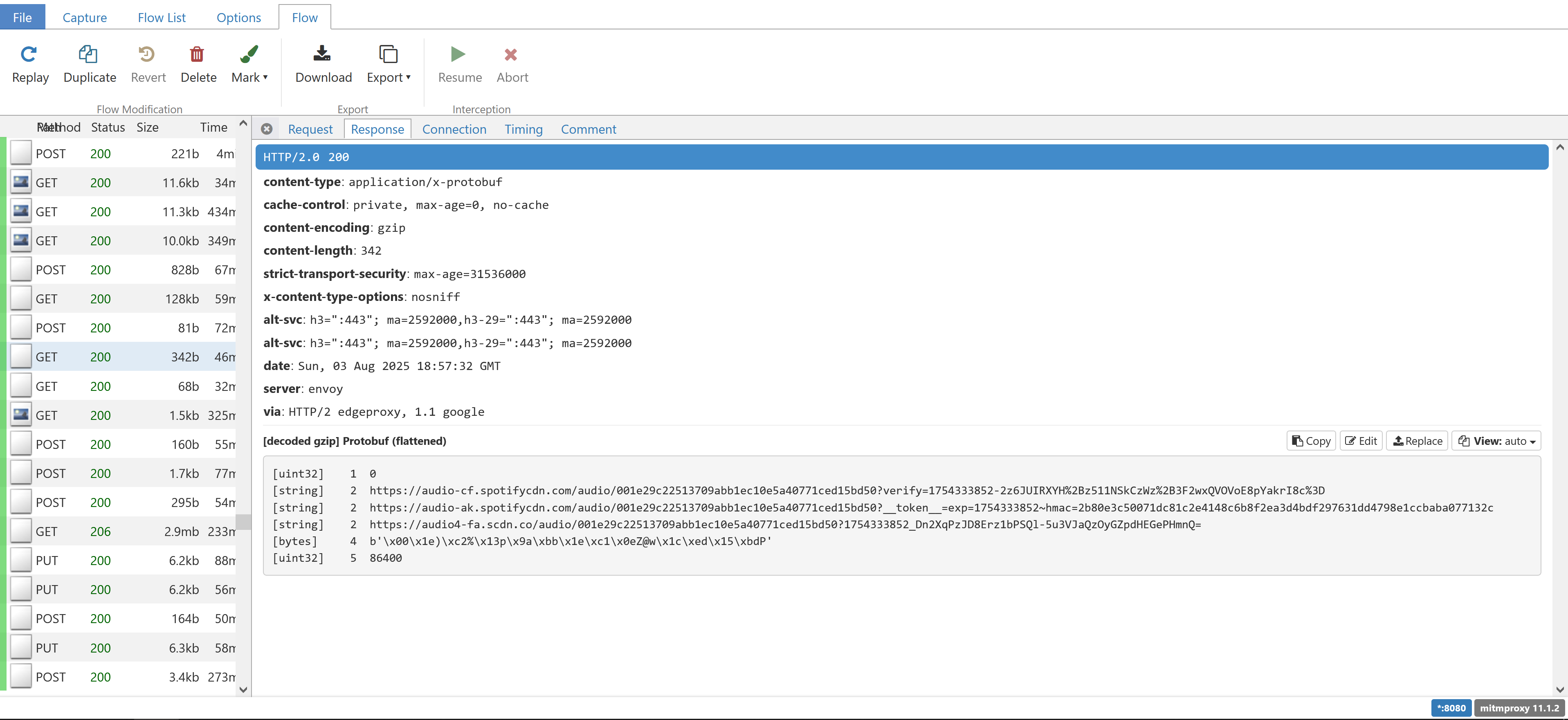Open the Request tab
The width and height of the screenshot is (1568, 720).
[x=310, y=129]
